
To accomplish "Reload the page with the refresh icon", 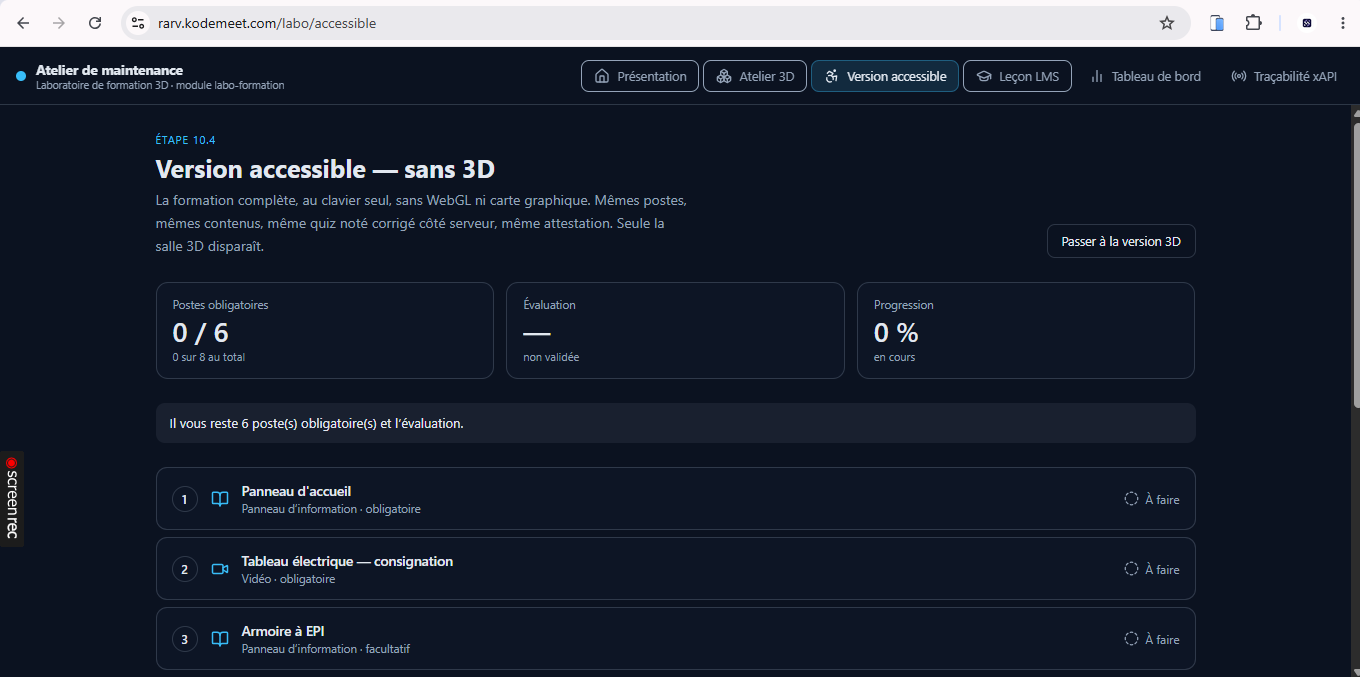I will 95,23.
